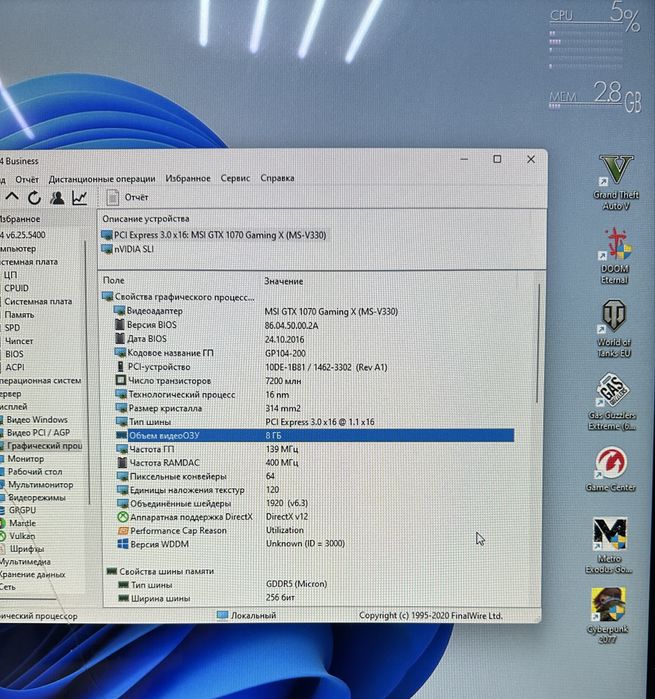Open the Избранное menu
Viewport: 655px width, 699px height.
[x=188, y=178]
